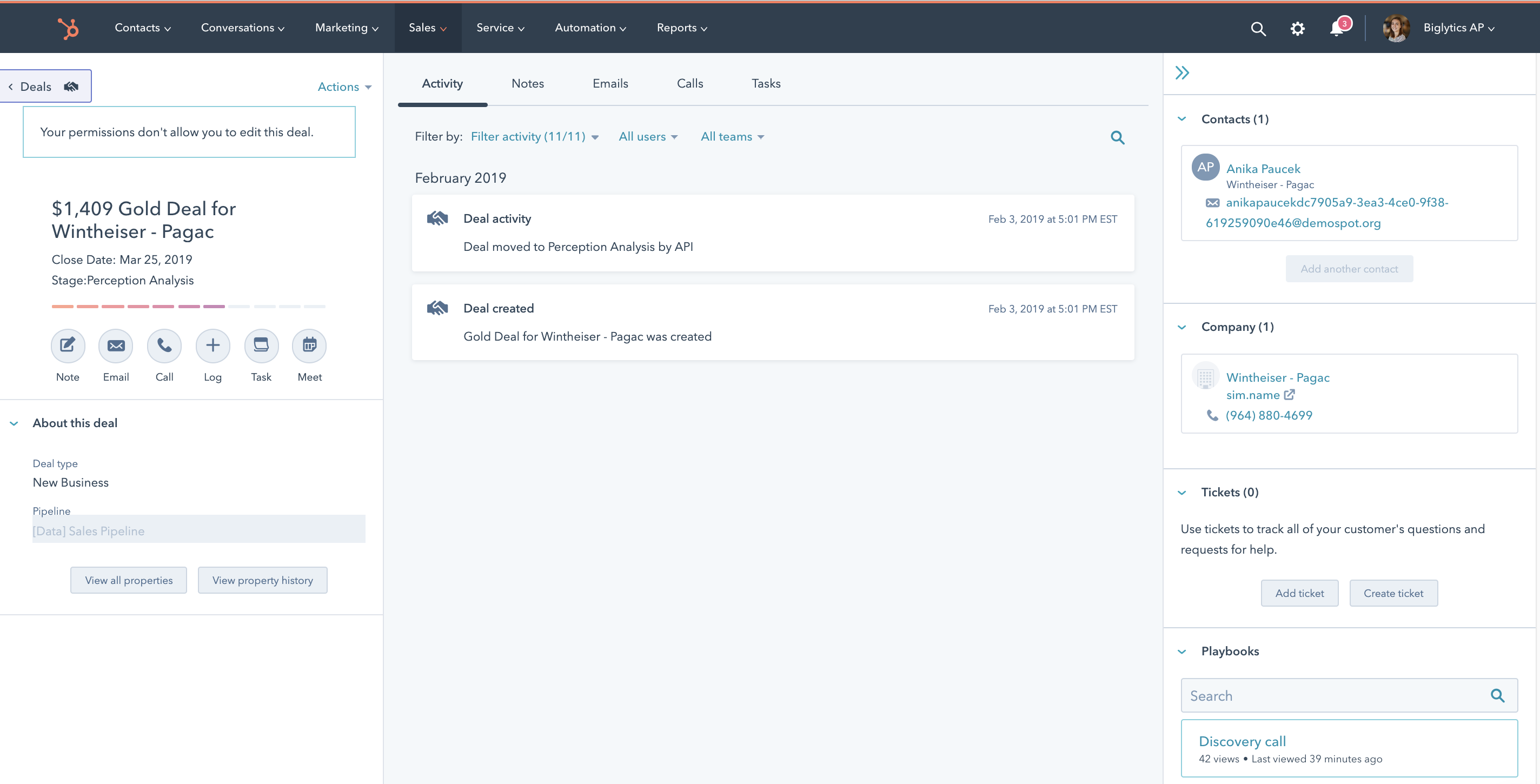Switch to the Activity tab
The height and width of the screenshot is (784, 1540).
442,84
